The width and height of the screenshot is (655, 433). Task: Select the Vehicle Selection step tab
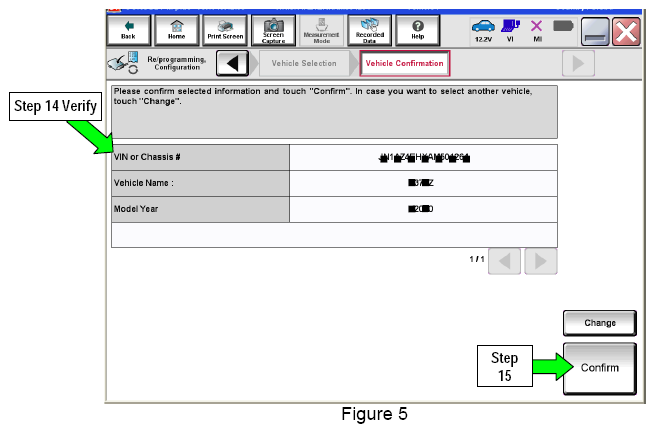(305, 64)
